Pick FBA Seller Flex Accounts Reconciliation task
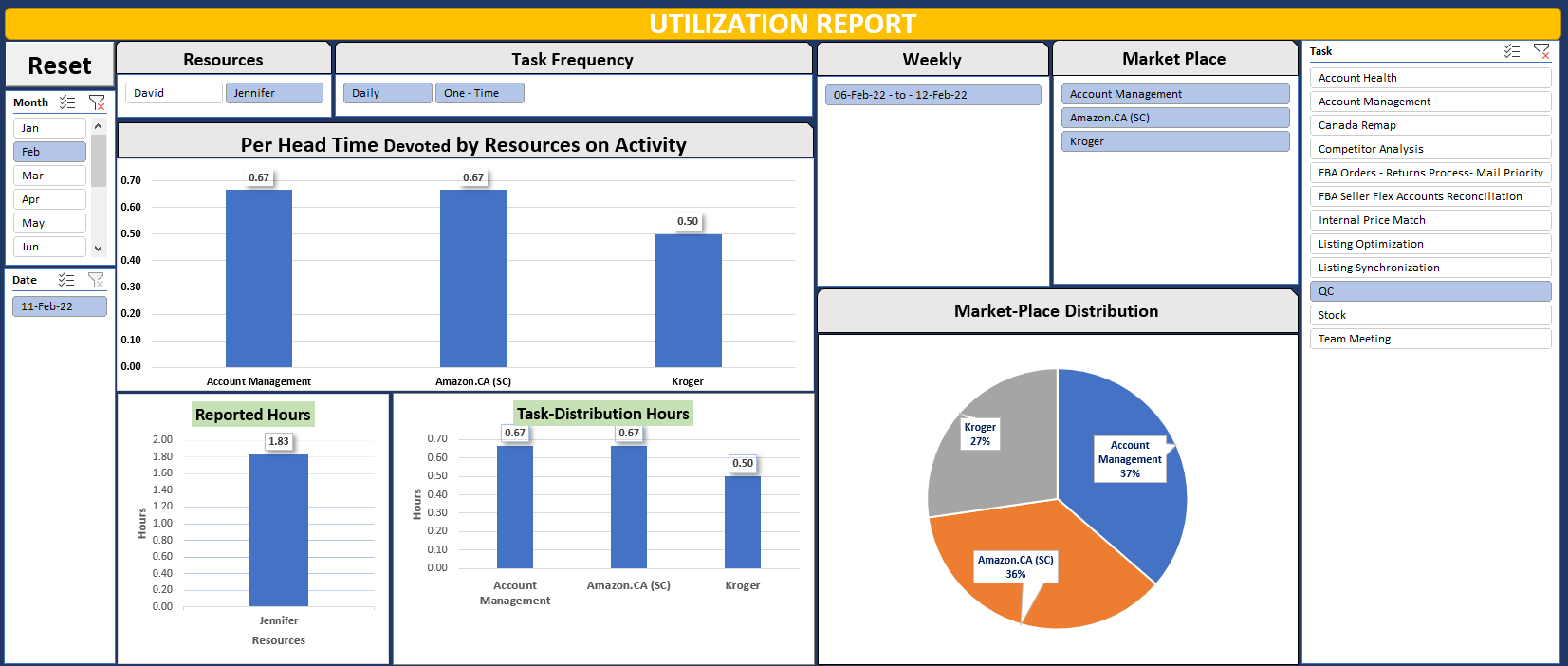1568x666 pixels. (x=1430, y=196)
